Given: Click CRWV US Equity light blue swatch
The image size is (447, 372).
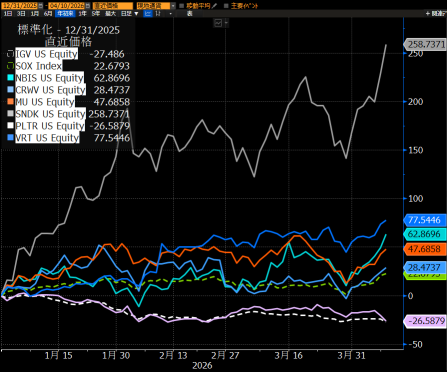Looking at the screenshot, I should pos(11,90).
